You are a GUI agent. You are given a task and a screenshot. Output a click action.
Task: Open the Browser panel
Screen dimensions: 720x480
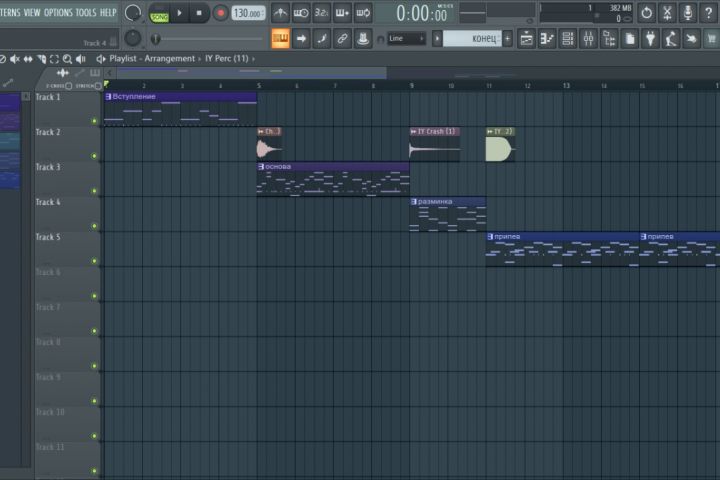(609, 39)
